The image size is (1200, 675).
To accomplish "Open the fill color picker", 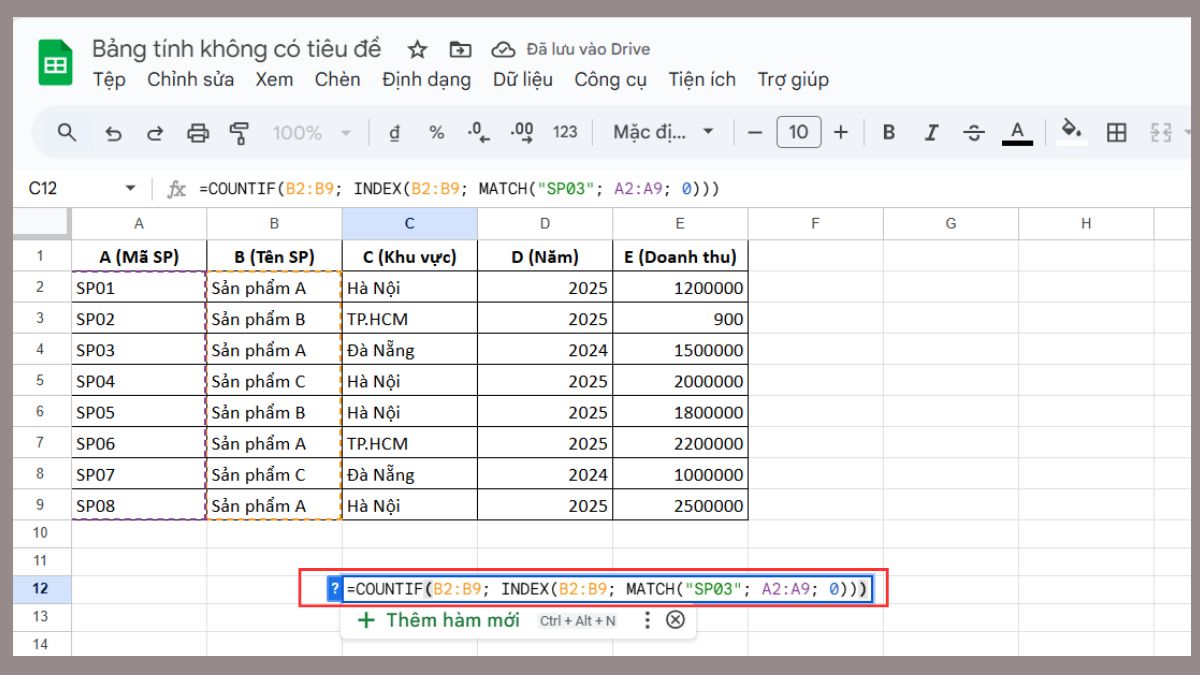I will pyautogui.click(x=1070, y=132).
